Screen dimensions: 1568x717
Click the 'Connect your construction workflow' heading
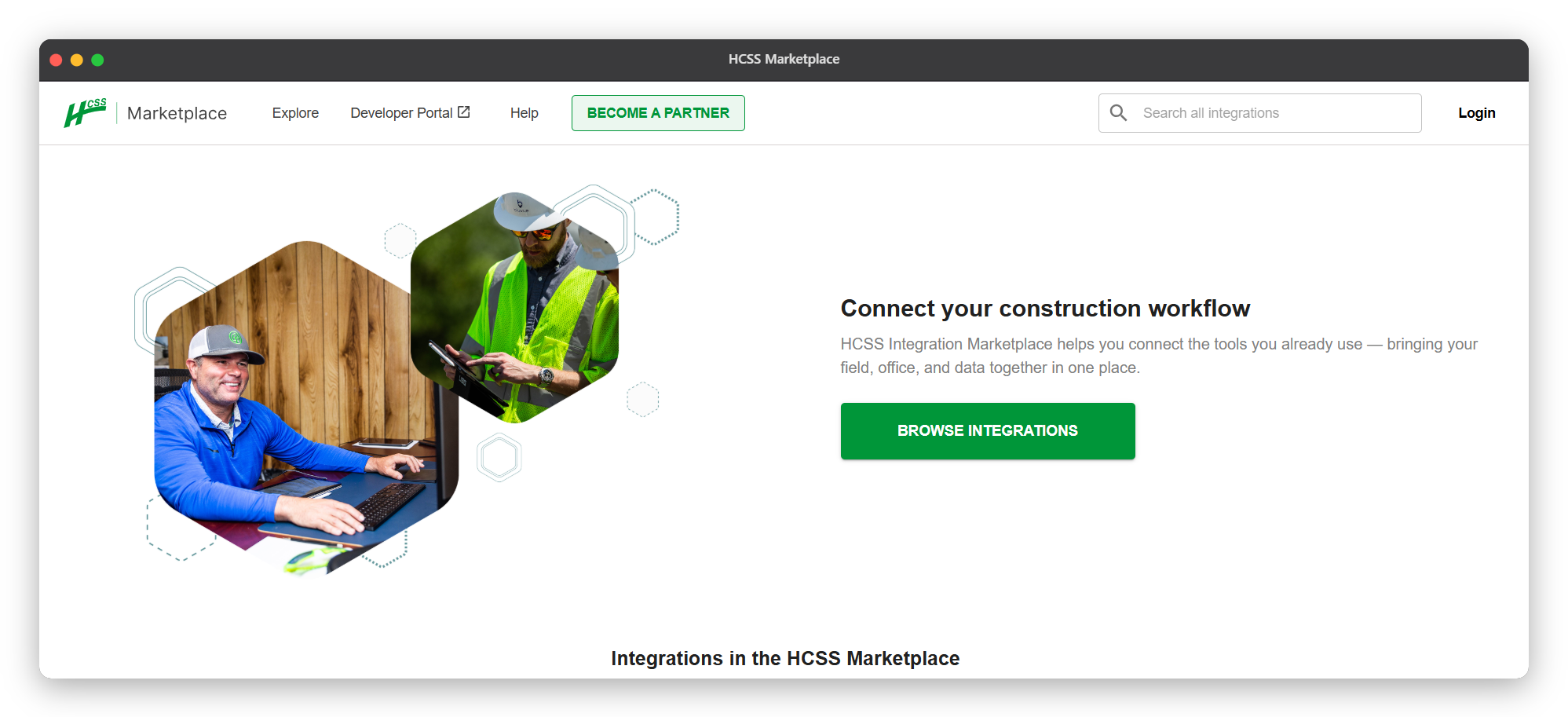click(x=1045, y=309)
